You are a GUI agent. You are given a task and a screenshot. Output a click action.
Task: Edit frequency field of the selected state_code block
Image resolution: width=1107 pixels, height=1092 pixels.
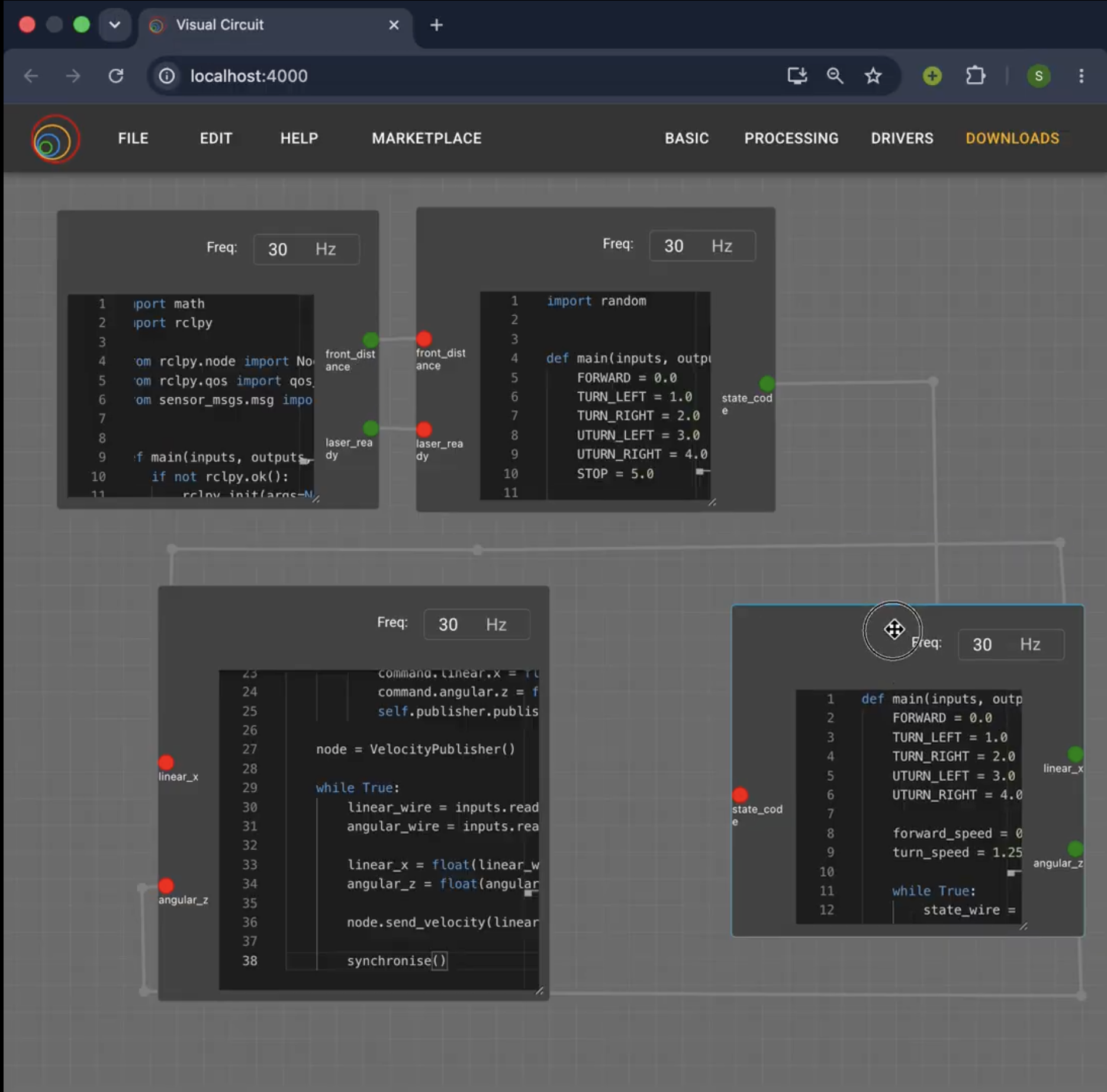[1011, 644]
